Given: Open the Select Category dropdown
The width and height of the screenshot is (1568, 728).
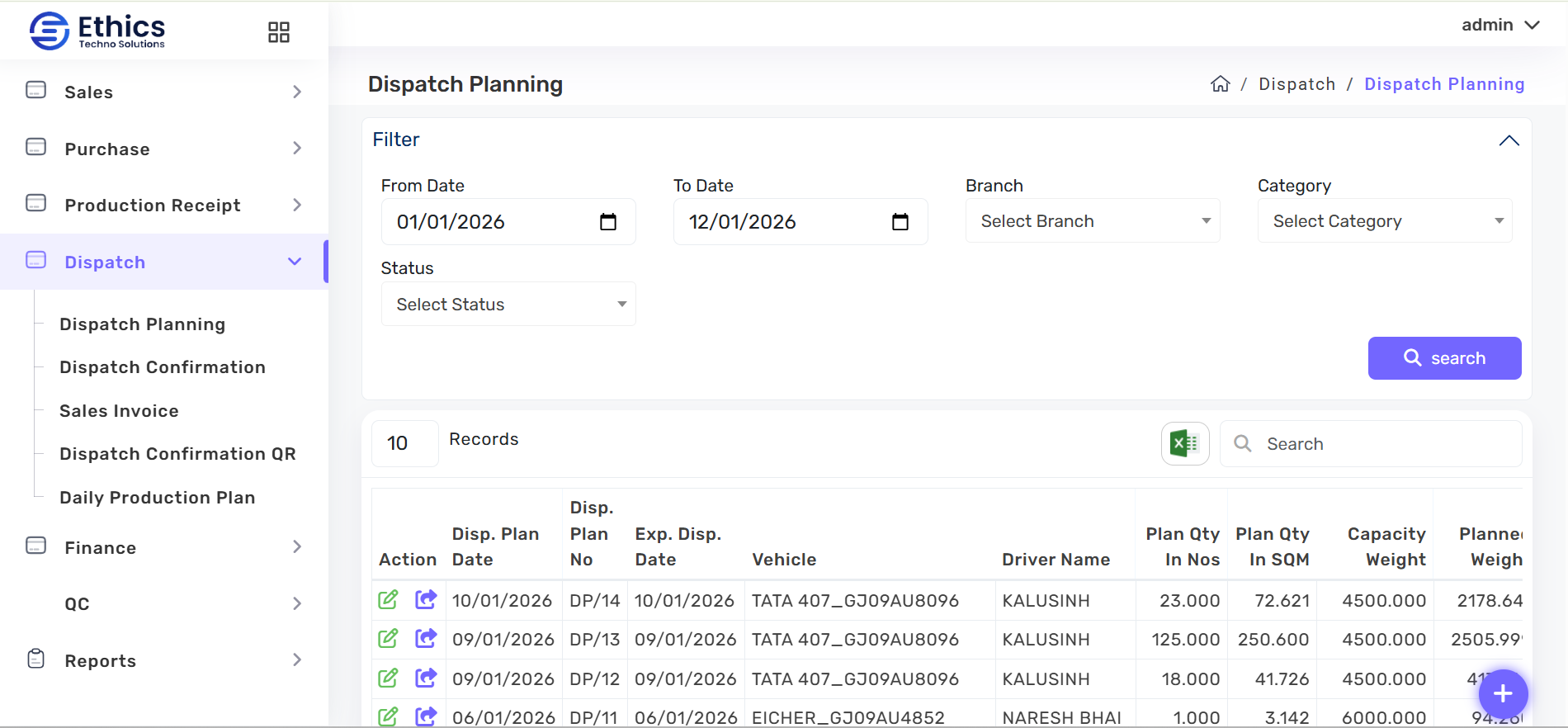Looking at the screenshot, I should point(1385,221).
